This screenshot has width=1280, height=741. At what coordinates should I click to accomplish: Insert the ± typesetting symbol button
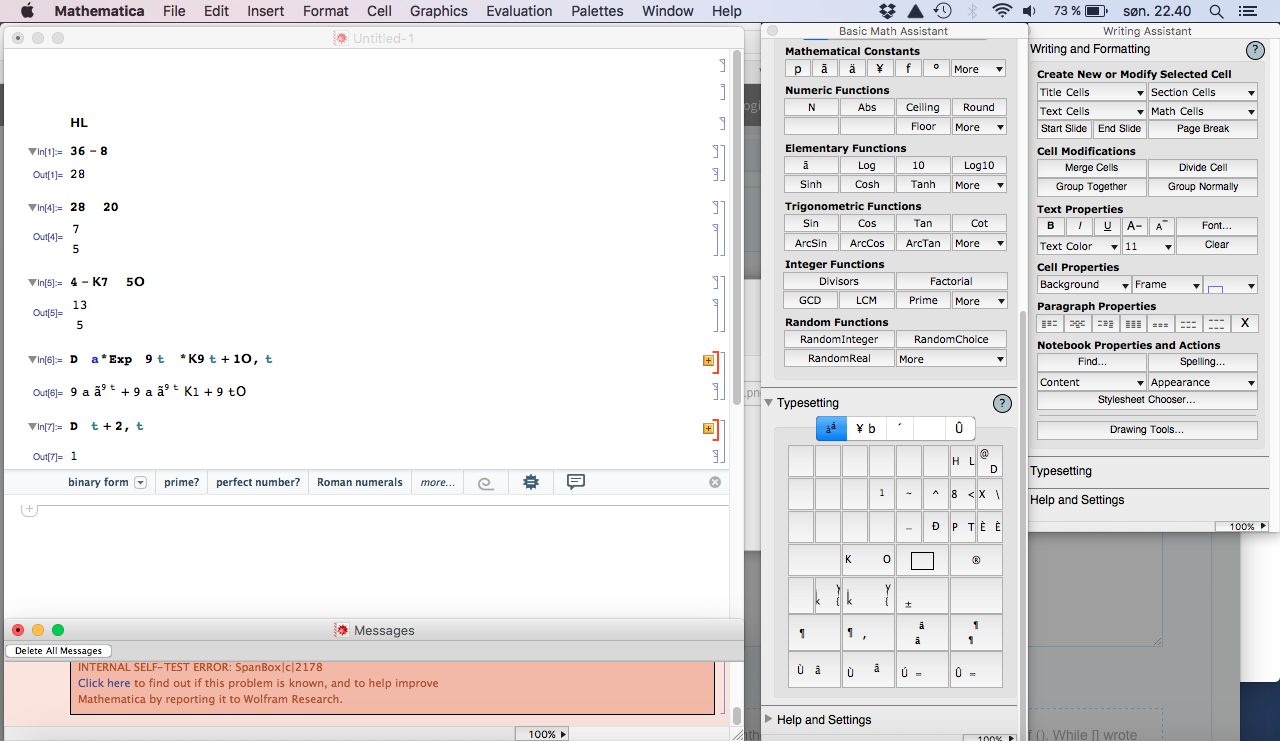coord(921,596)
